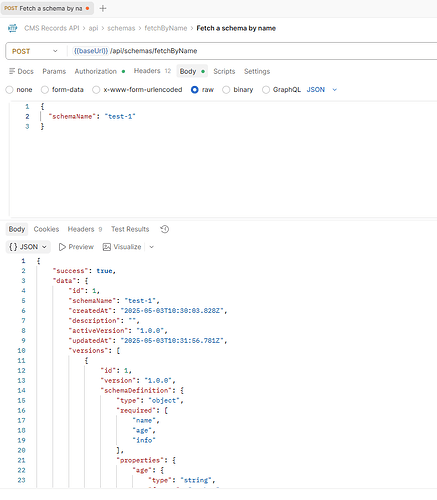
Task: Open the Test Results tab
Action: [130, 229]
